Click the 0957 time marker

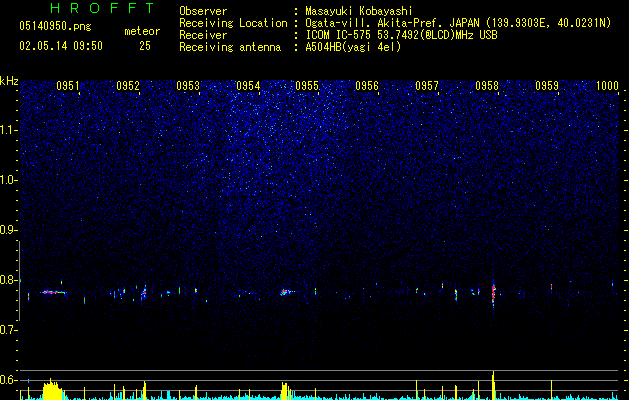click(x=427, y=86)
